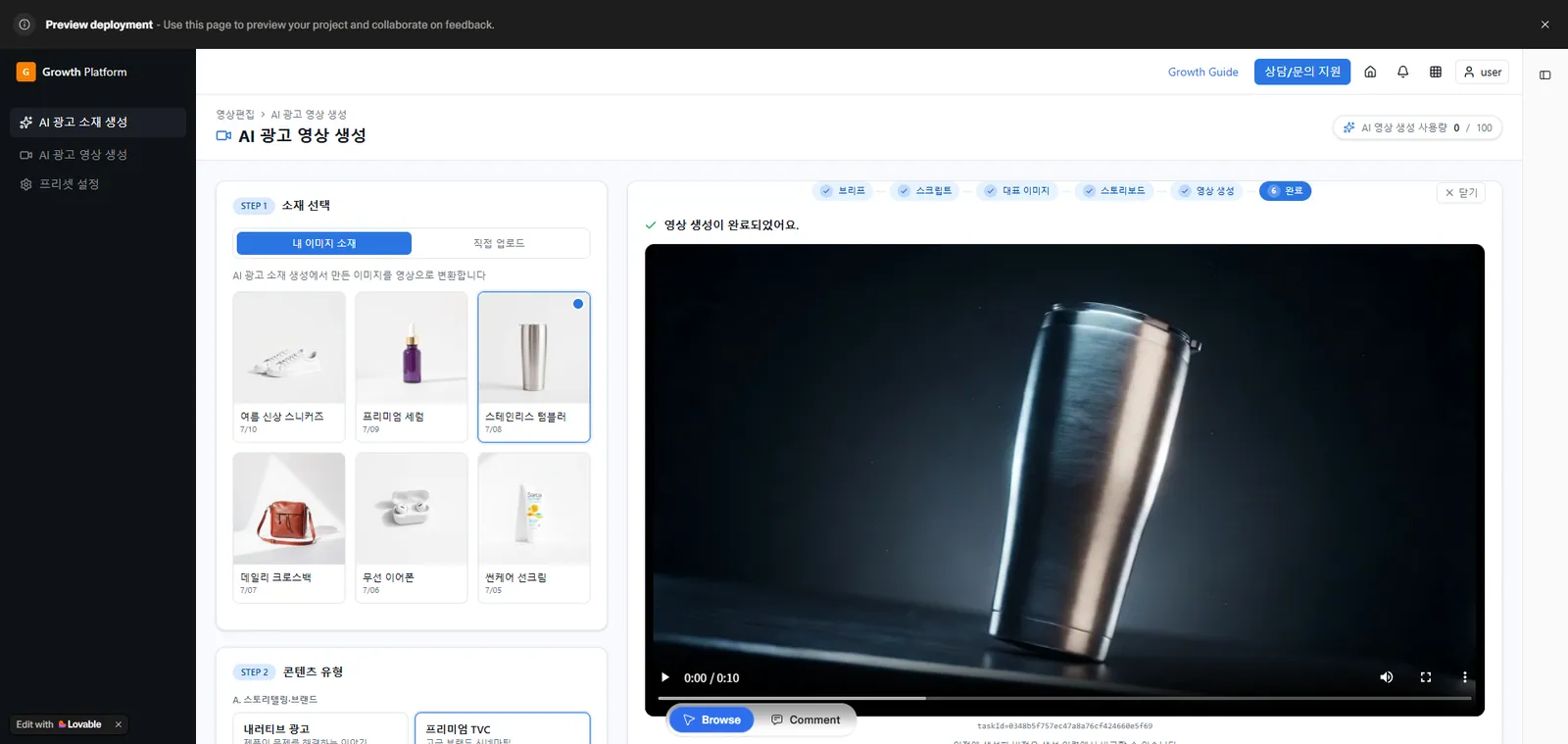Select the 썬케어 선크림 image card
Screen dimensions: 1568x744
534,527
